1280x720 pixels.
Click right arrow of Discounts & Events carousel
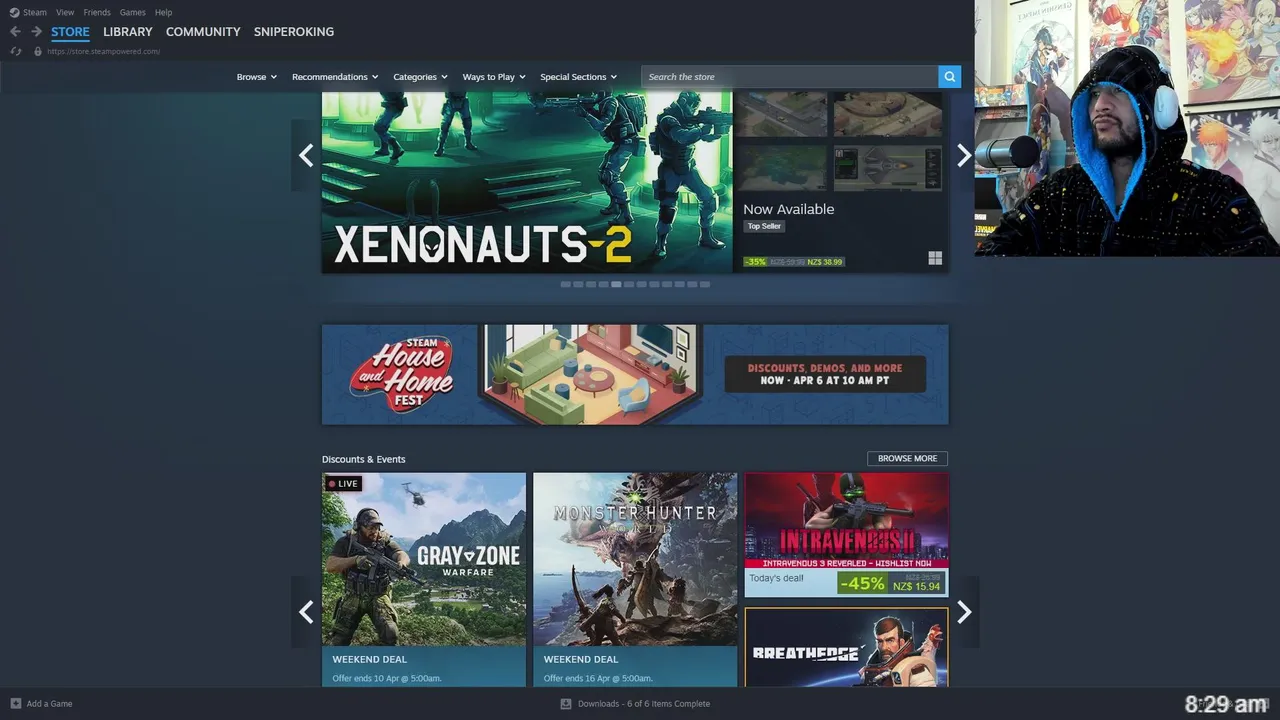coord(964,611)
